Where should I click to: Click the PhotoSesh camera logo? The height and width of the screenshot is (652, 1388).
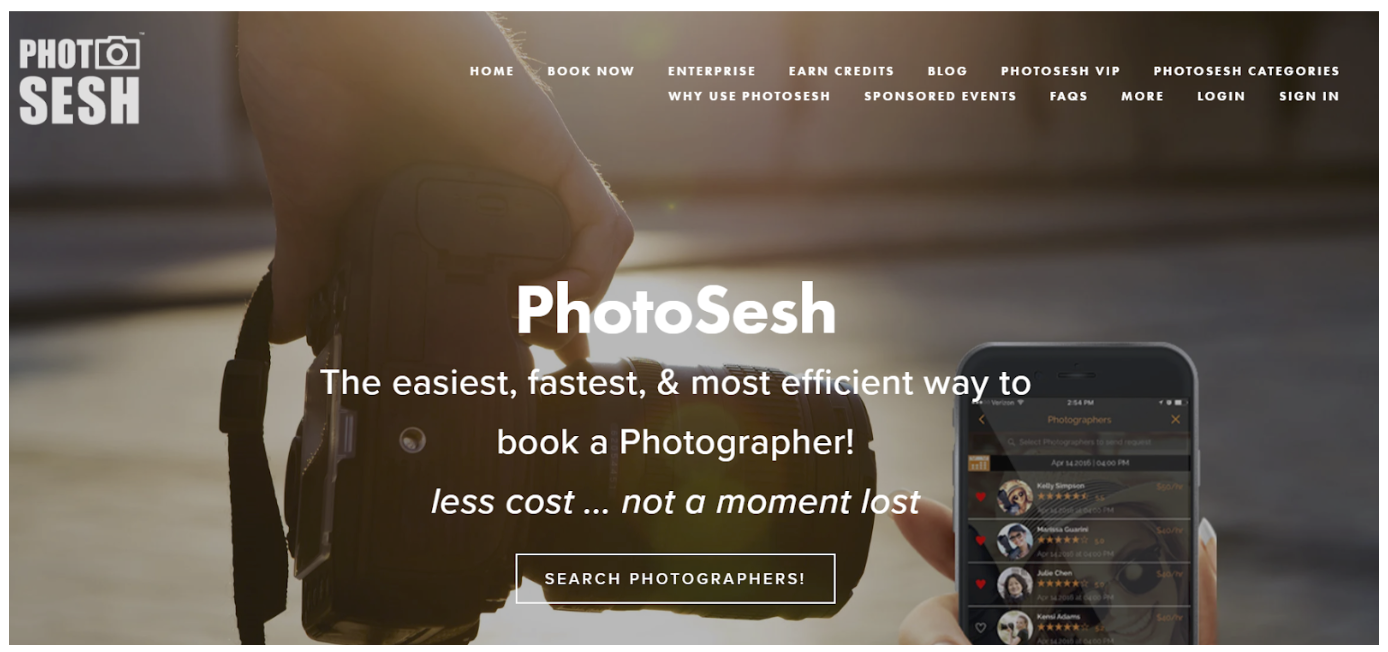point(80,79)
